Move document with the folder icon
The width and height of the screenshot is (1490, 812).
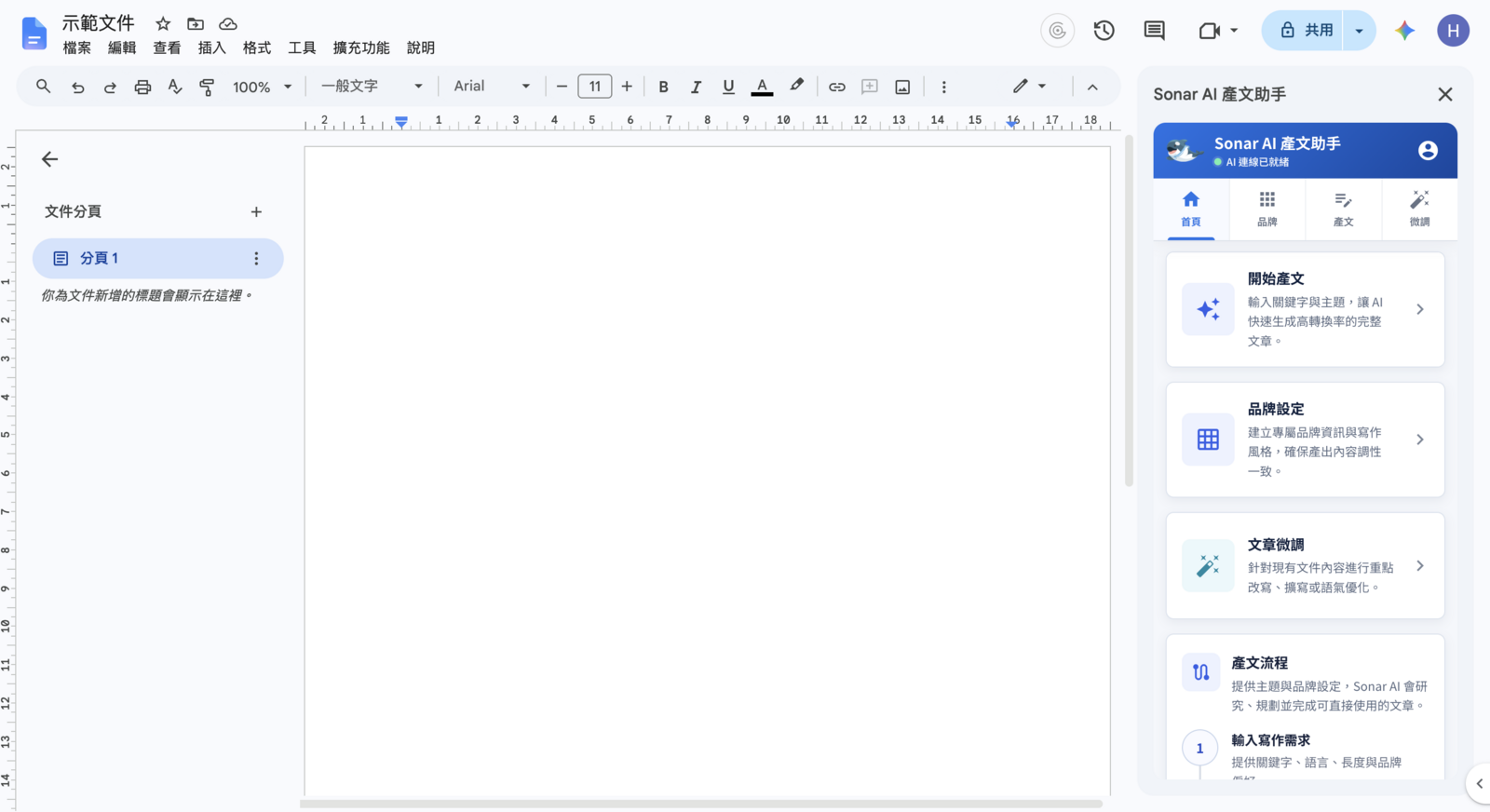195,23
